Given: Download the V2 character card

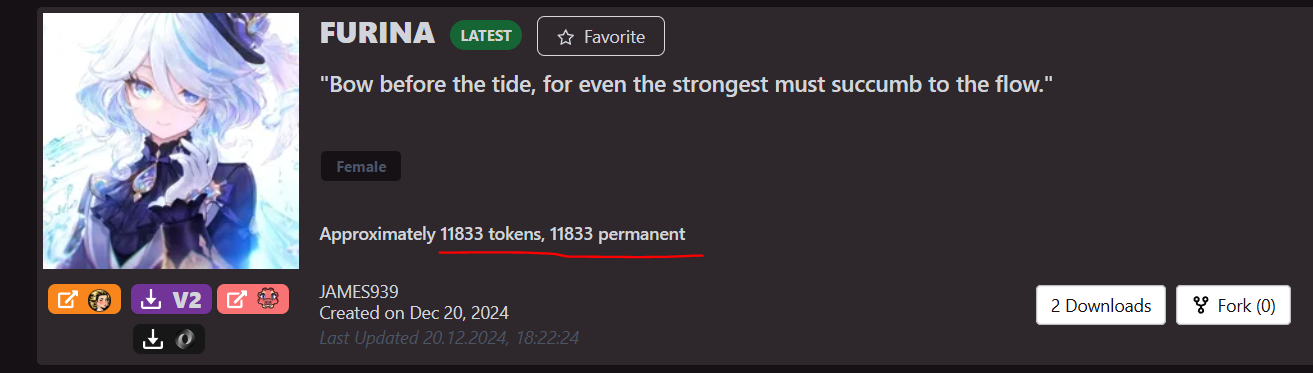Looking at the screenshot, I should pyautogui.click(x=171, y=299).
